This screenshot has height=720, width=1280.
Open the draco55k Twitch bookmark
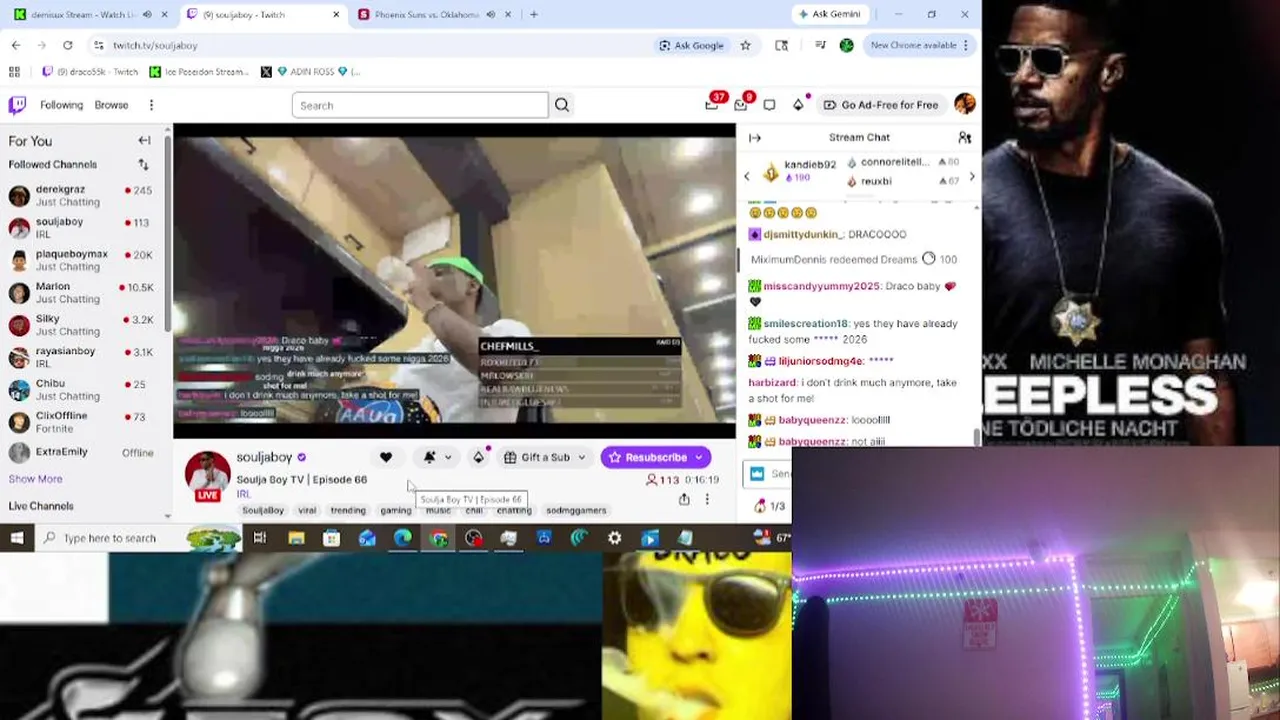90,72
